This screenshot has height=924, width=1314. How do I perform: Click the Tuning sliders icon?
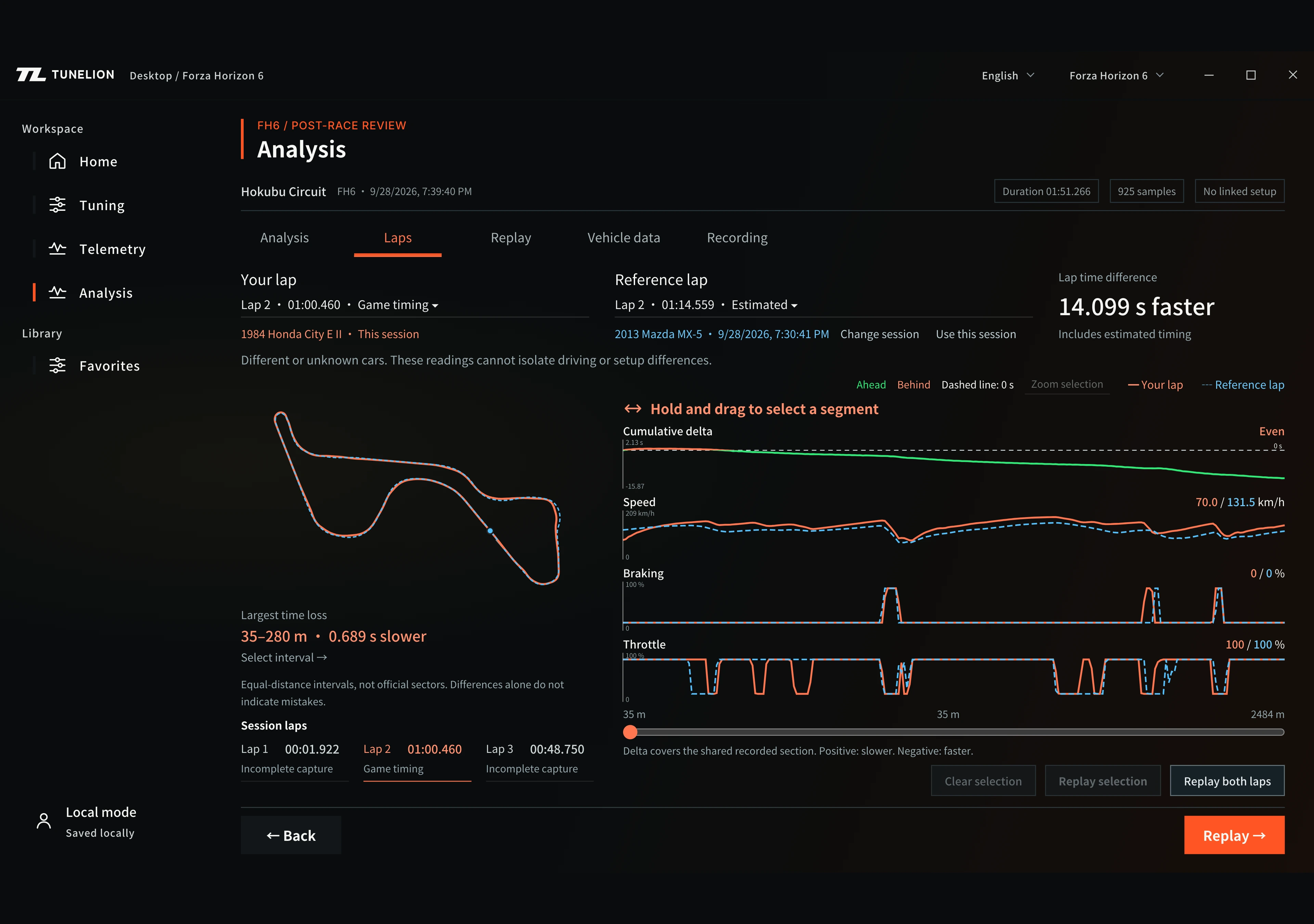[57, 205]
